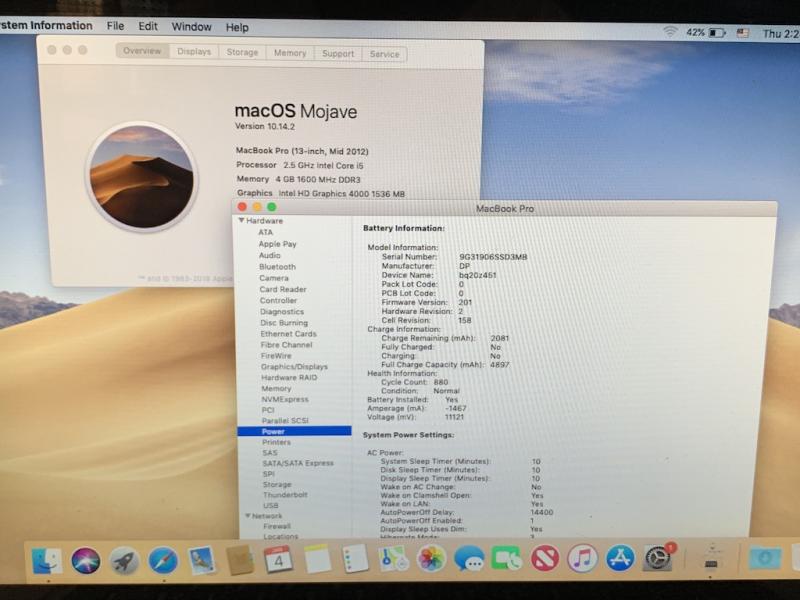Viewport: 800px width, 600px height.
Task: Switch to the Storage tab
Action: [x=242, y=52]
